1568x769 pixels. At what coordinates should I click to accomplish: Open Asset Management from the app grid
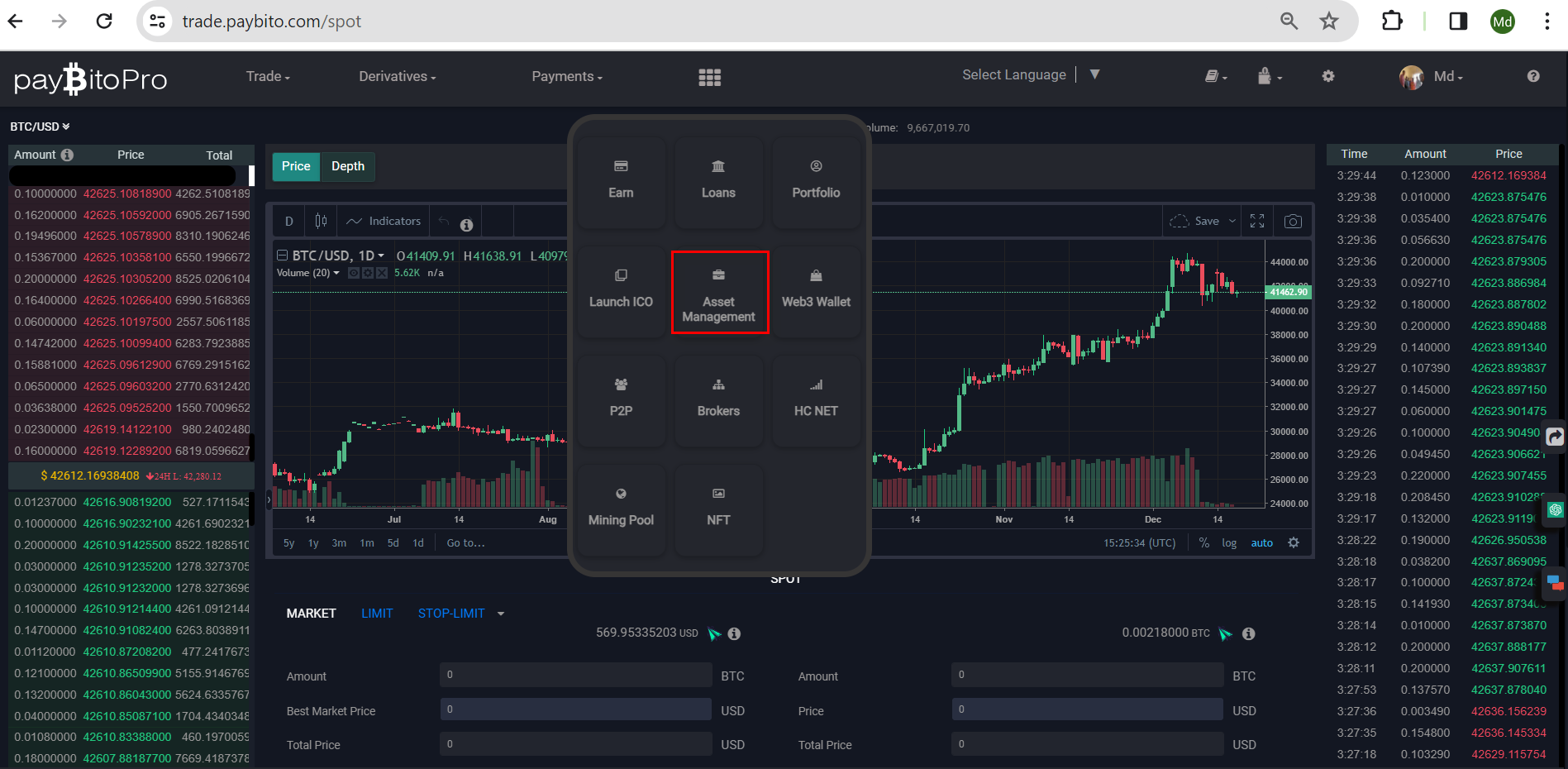click(718, 291)
